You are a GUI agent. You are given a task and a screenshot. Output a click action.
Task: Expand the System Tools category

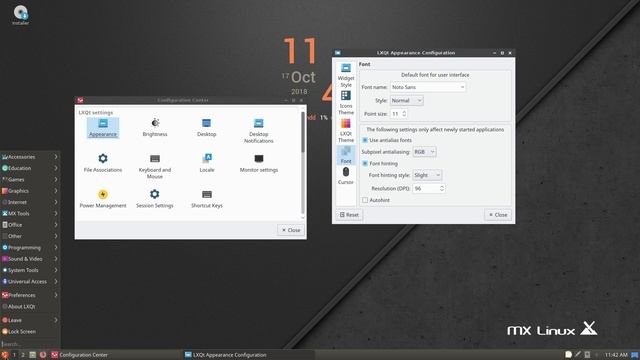point(30,270)
